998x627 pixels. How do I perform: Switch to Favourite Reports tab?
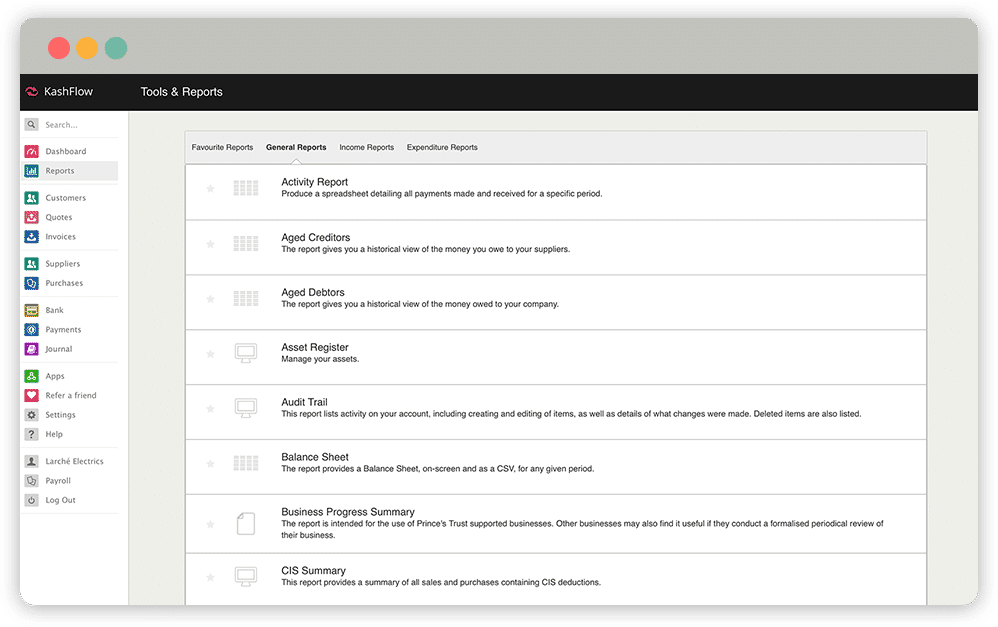pyautogui.click(x=222, y=148)
